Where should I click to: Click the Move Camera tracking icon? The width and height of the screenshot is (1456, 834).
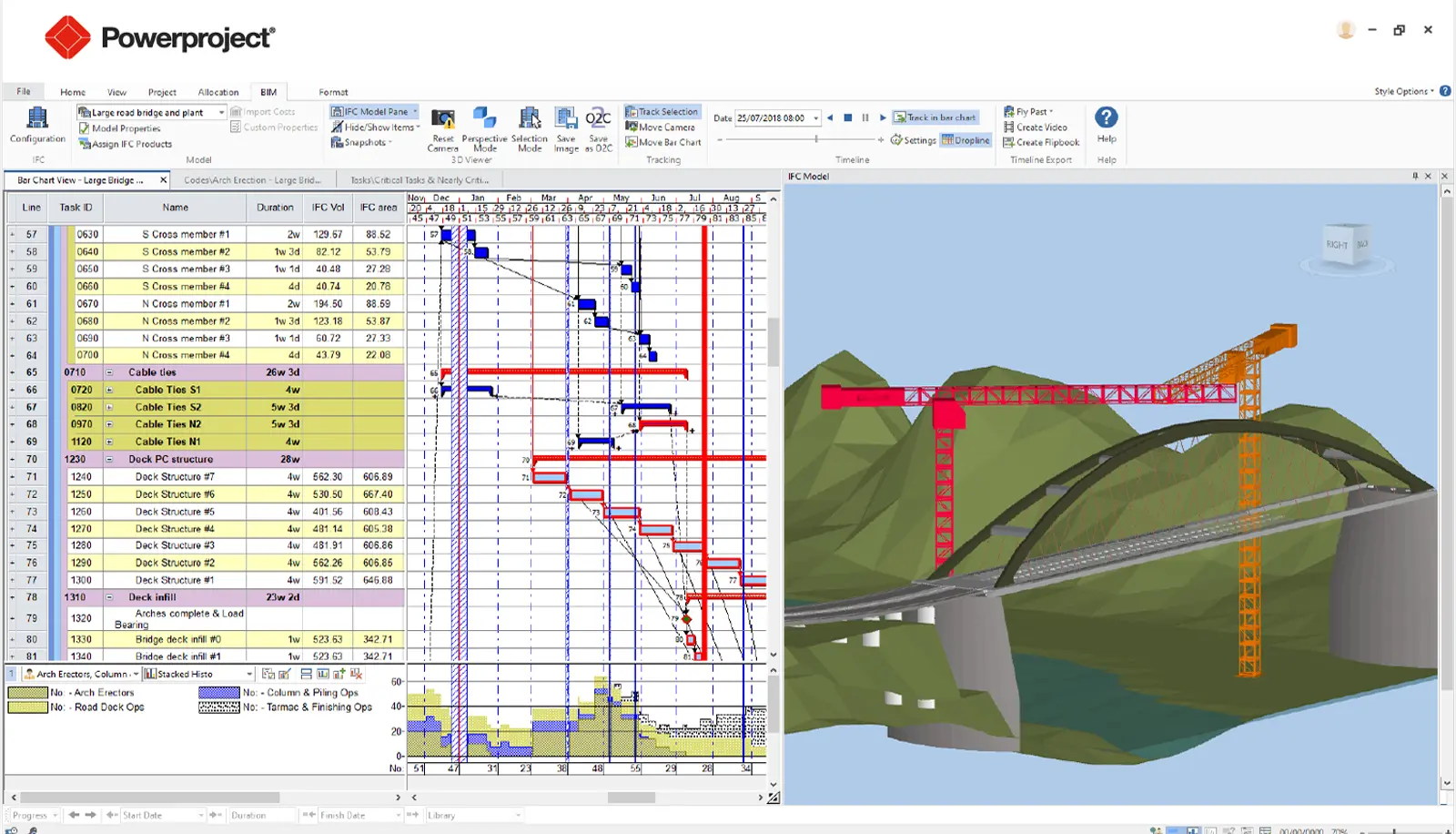pyautogui.click(x=662, y=127)
